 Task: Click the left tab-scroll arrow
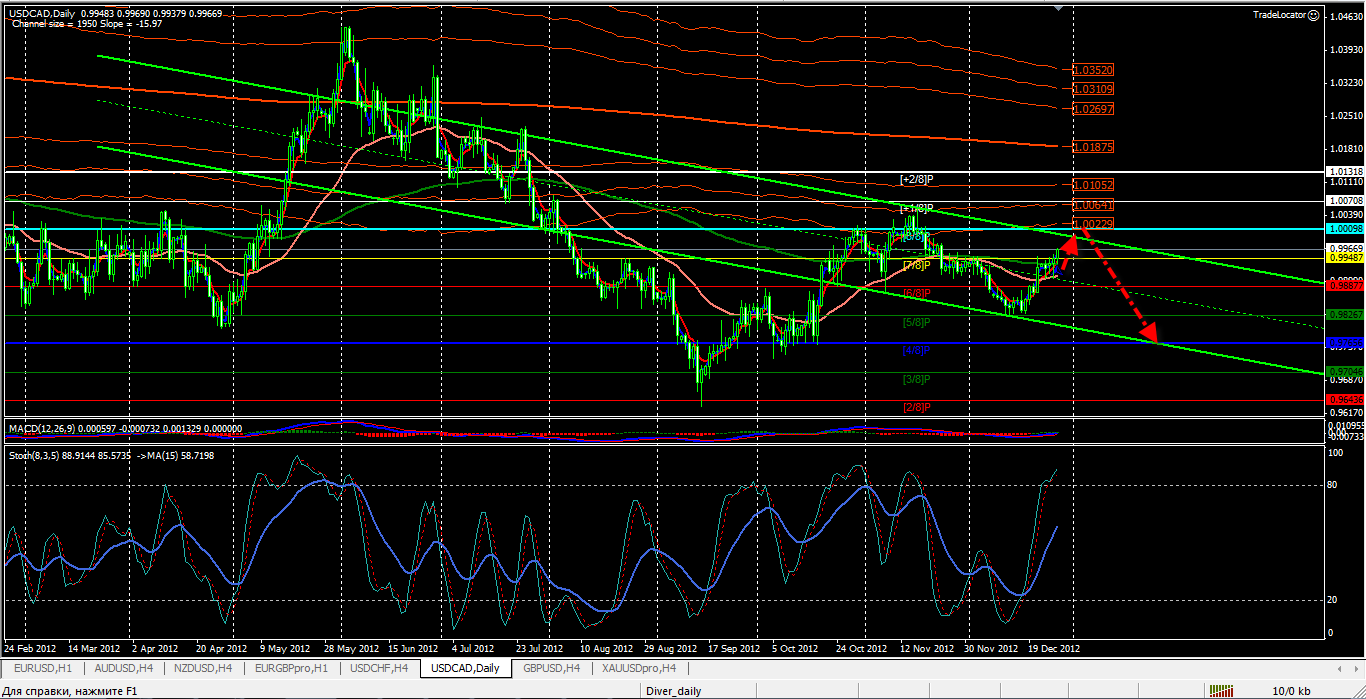pyautogui.click(x=1341, y=668)
